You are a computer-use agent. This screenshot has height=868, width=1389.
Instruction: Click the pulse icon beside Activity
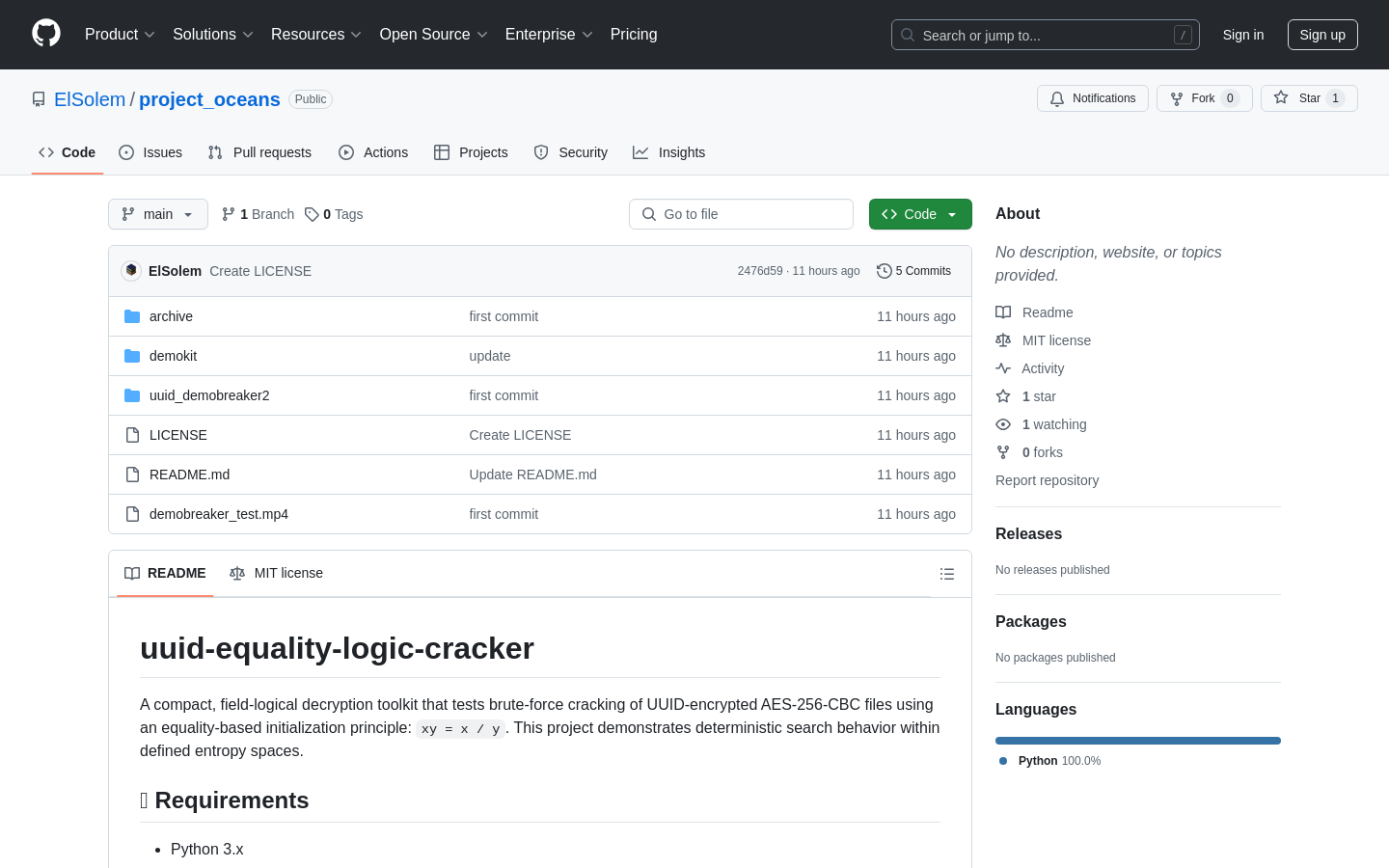[1003, 368]
